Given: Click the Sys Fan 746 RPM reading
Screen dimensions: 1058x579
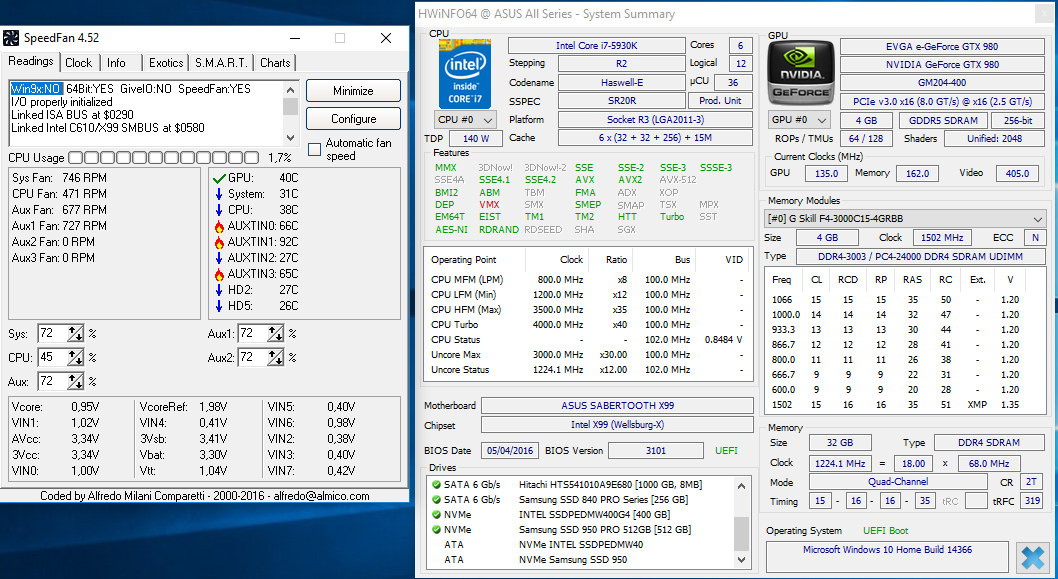Looking at the screenshot, I should 59,178.
